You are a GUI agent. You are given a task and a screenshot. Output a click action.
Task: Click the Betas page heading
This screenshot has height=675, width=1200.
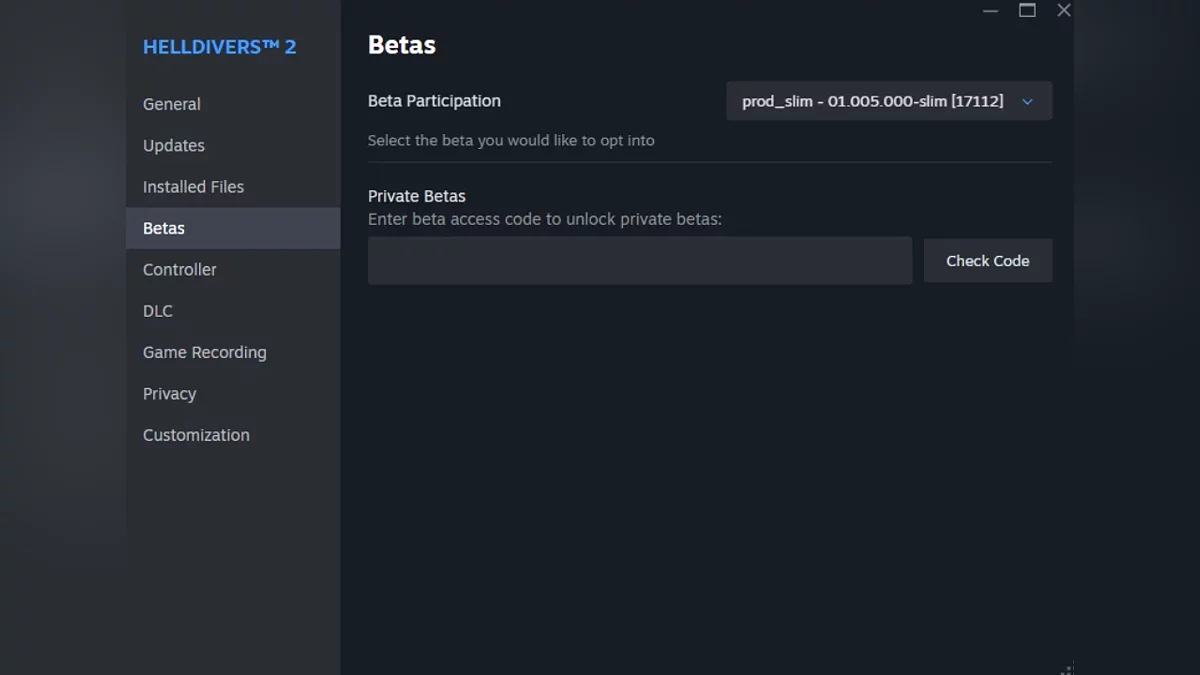402,45
